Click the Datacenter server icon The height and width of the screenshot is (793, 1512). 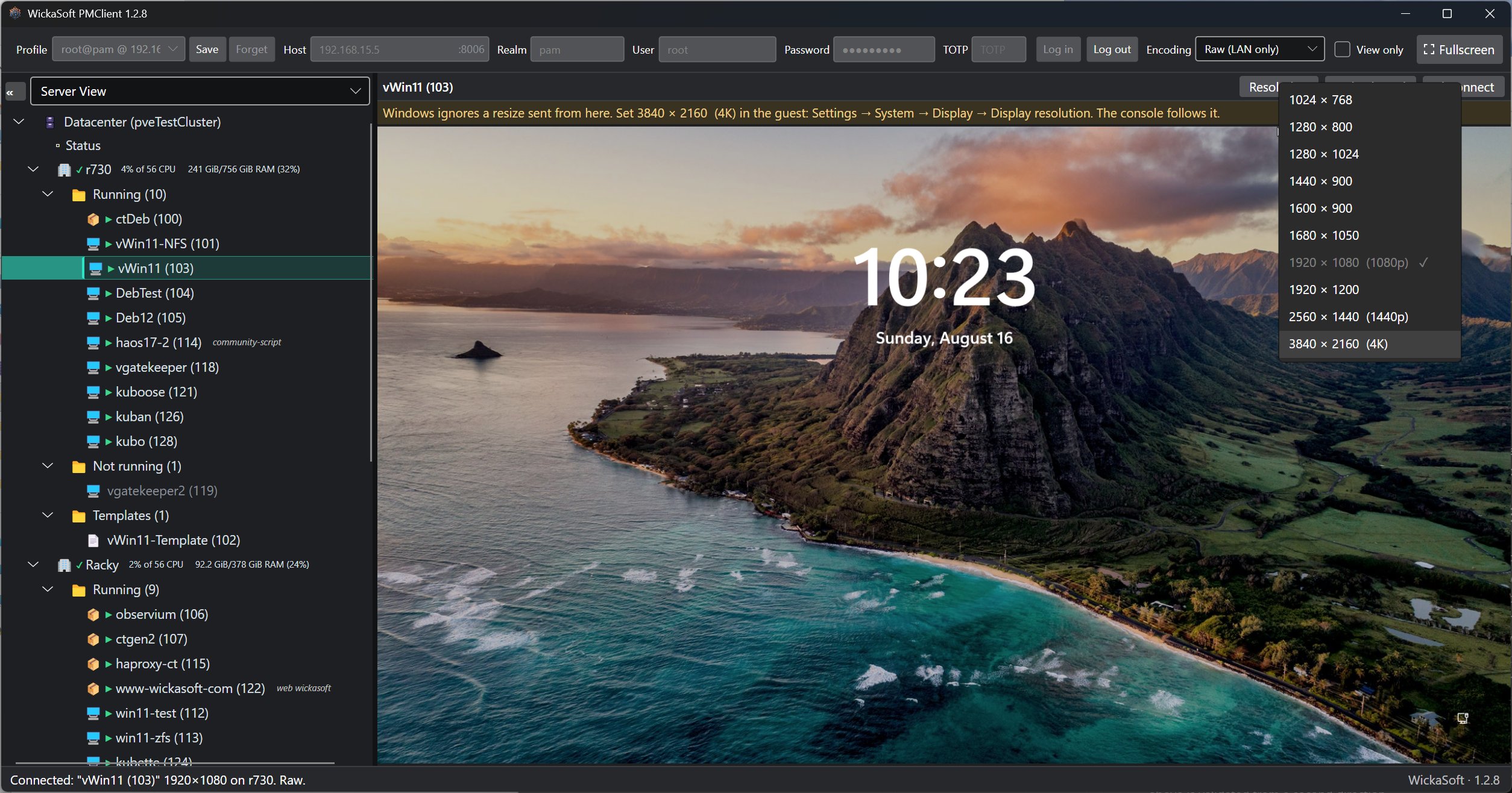[50, 122]
